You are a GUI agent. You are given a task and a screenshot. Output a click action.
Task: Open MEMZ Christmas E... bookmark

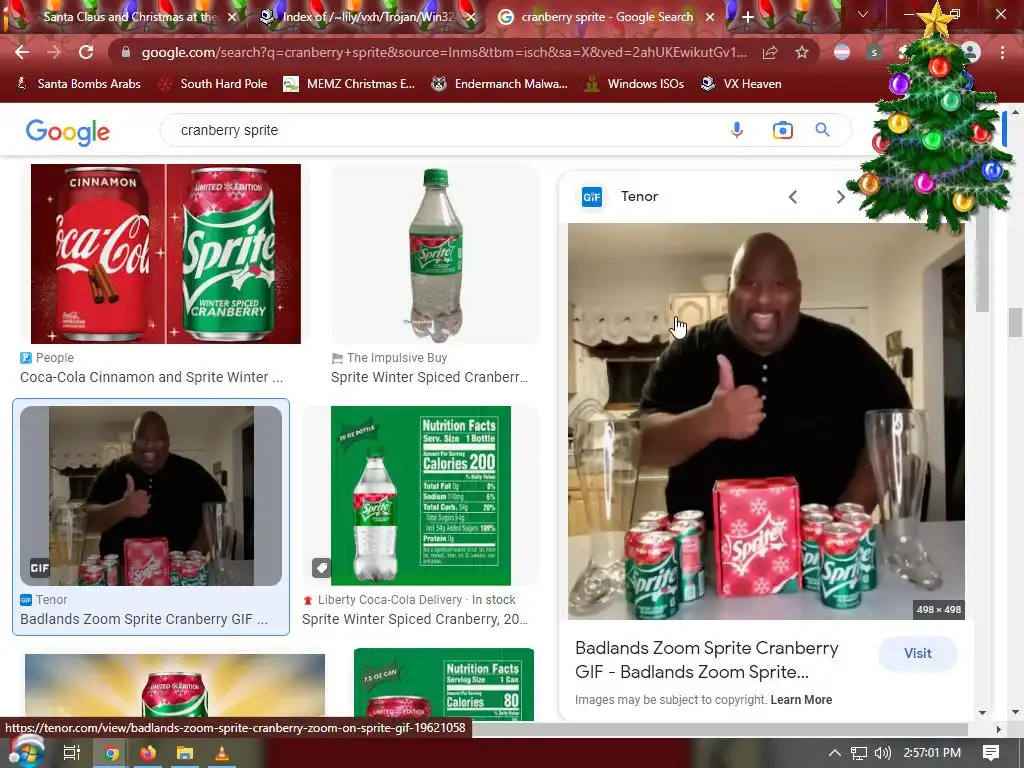tap(349, 84)
